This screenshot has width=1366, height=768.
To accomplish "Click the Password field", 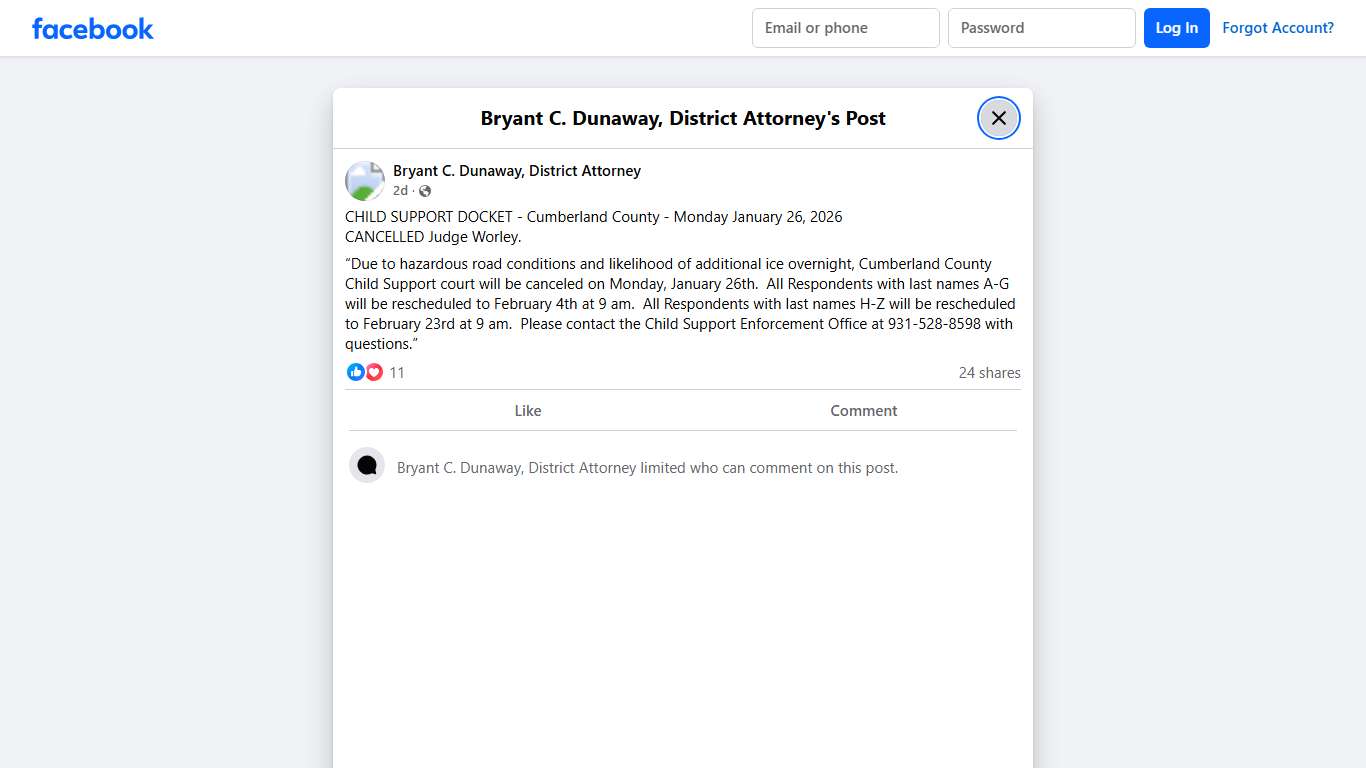I will 1041,28.
